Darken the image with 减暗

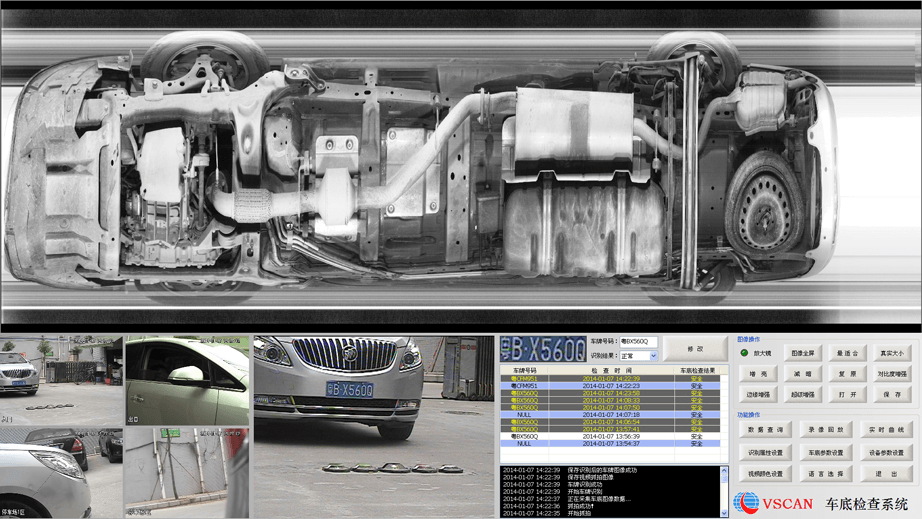(802, 374)
